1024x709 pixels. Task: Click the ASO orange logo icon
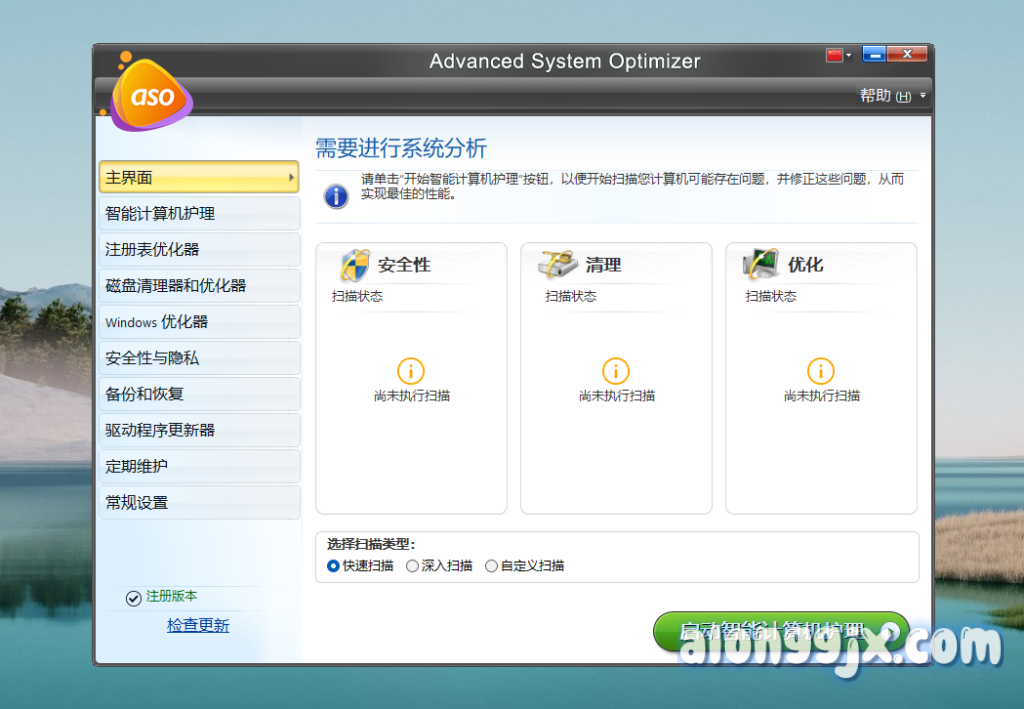coord(152,95)
